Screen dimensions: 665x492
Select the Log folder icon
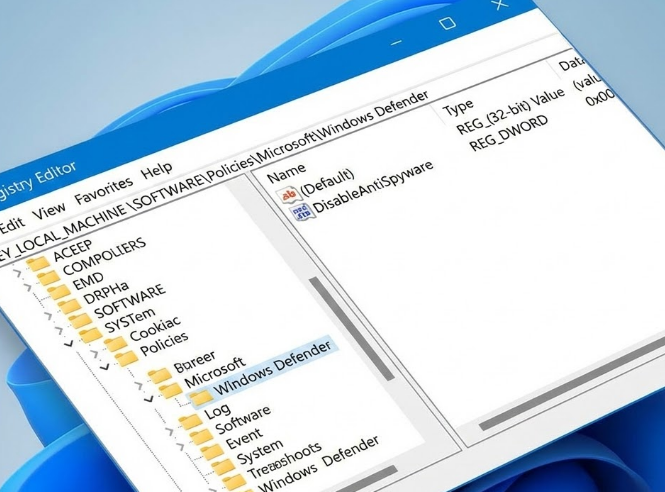coord(190,422)
